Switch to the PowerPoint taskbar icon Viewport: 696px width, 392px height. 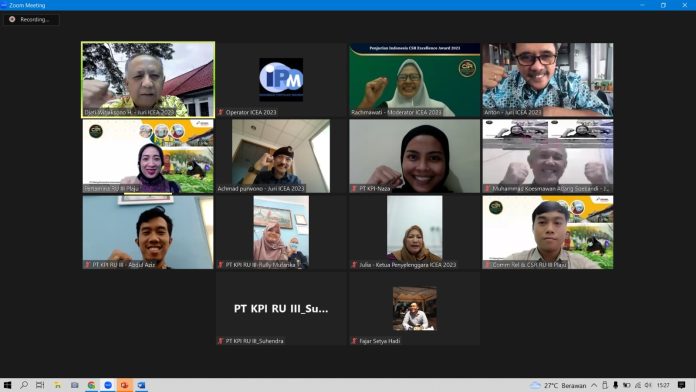point(124,385)
